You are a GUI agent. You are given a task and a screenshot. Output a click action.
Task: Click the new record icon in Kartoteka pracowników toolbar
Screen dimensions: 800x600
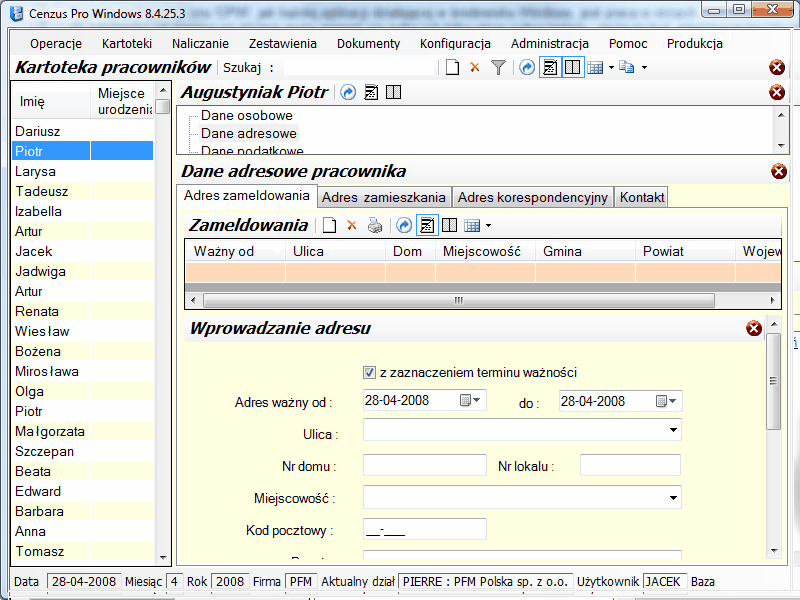452,68
